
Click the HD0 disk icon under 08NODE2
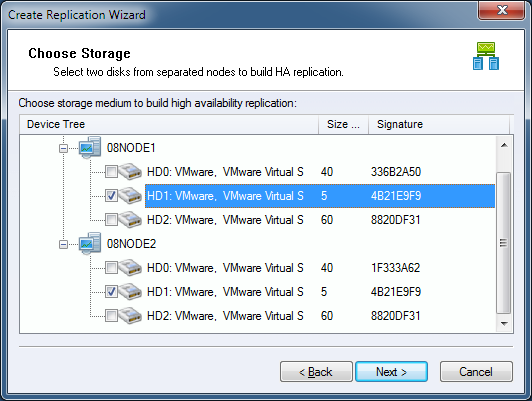130,267
